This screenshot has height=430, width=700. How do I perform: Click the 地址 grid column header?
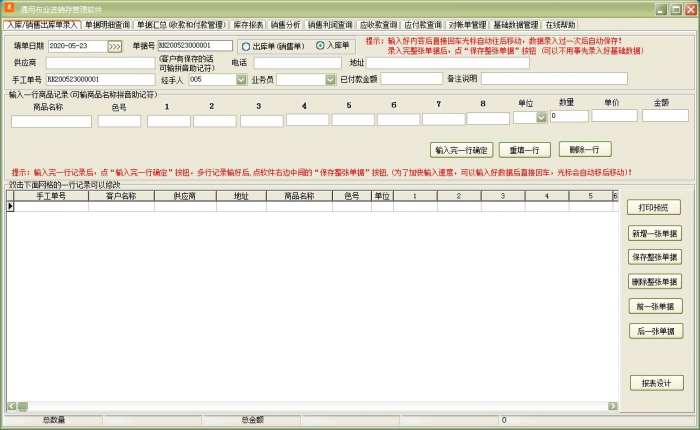click(241, 196)
